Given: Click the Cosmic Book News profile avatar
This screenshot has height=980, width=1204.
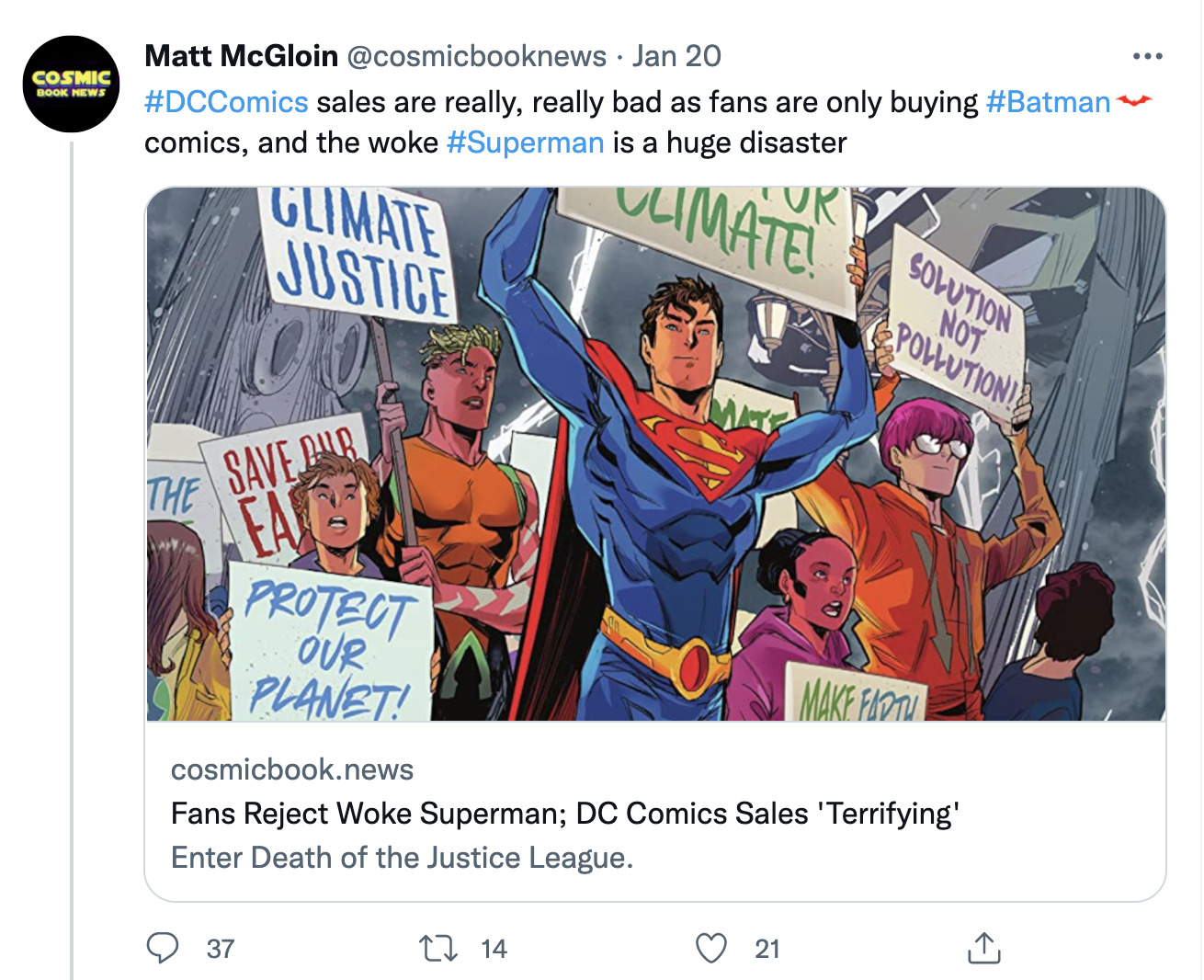Looking at the screenshot, I should [71, 84].
